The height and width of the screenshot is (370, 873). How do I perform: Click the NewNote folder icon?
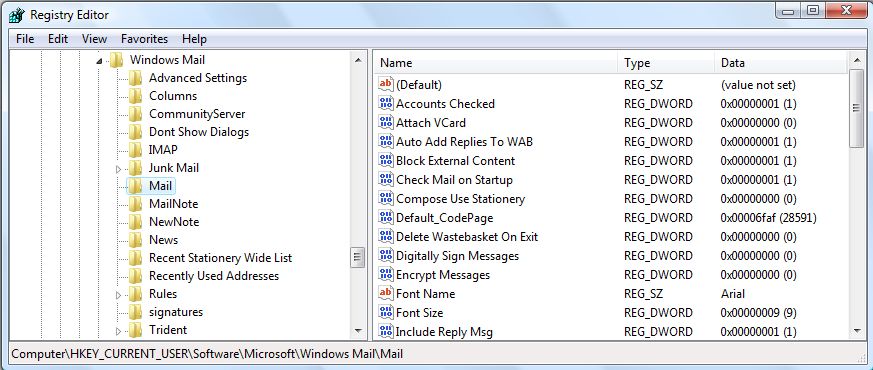(x=135, y=222)
